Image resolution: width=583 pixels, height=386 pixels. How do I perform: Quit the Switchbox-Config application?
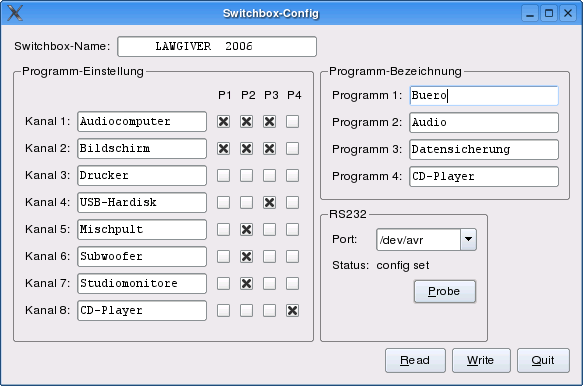click(x=543, y=360)
